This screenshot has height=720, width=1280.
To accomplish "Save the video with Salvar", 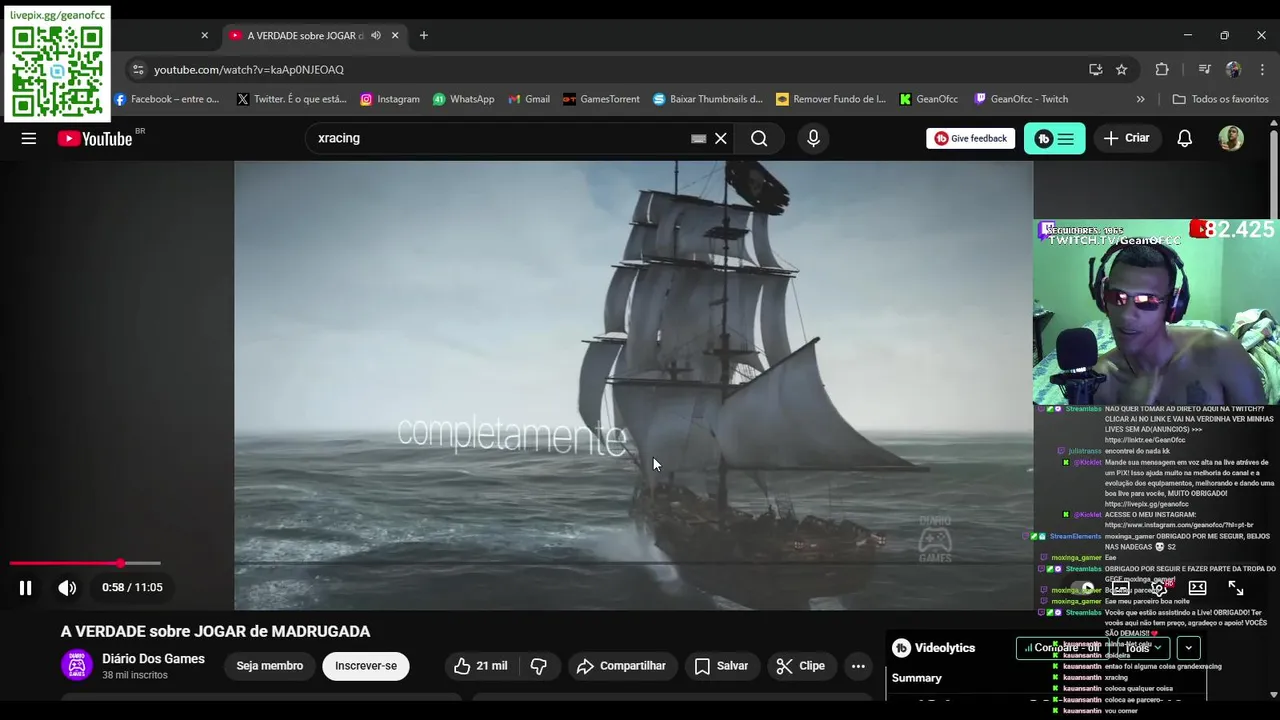I will (x=722, y=666).
